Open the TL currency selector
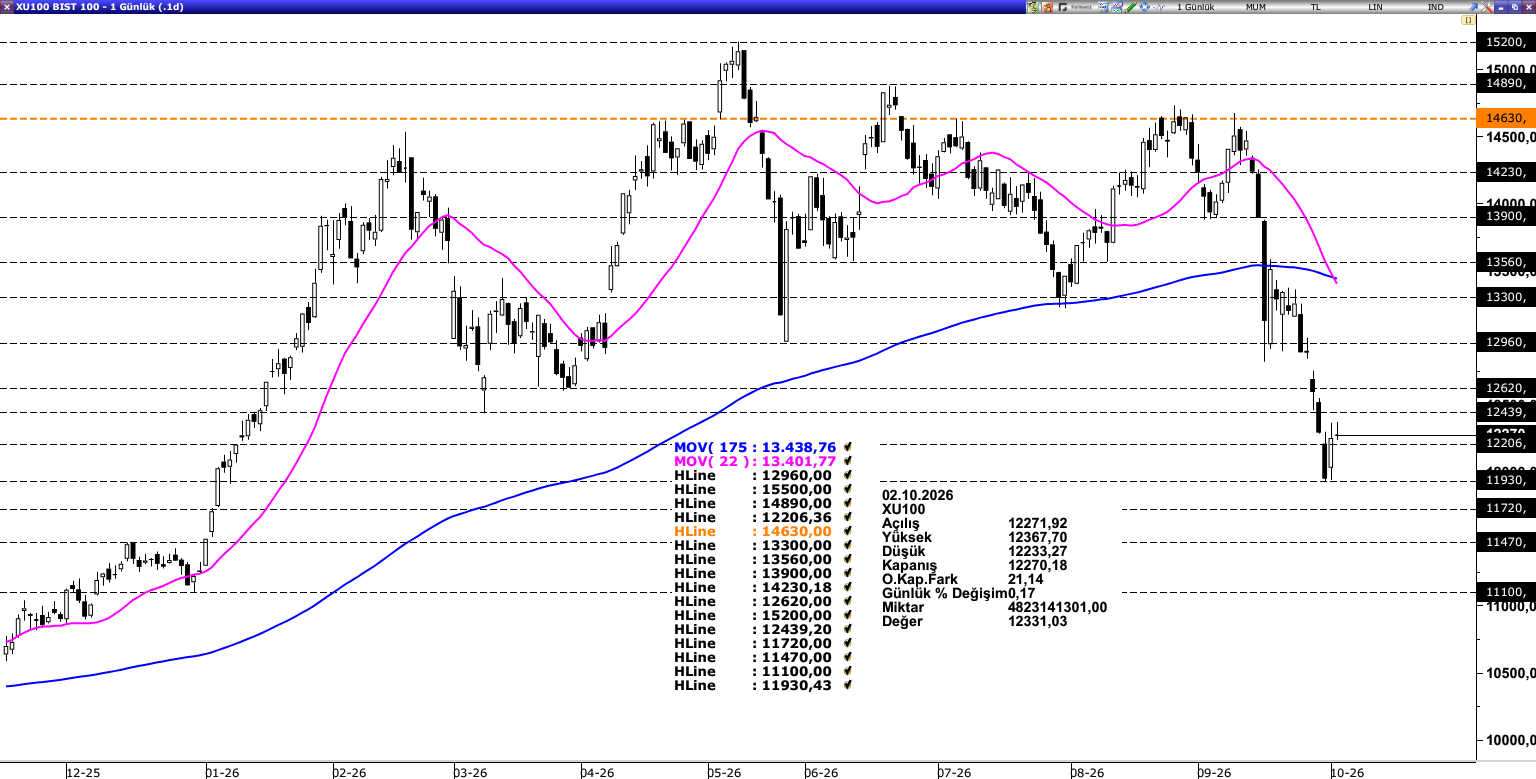Viewport: 1536px width, 779px height. pyautogui.click(x=1315, y=7)
